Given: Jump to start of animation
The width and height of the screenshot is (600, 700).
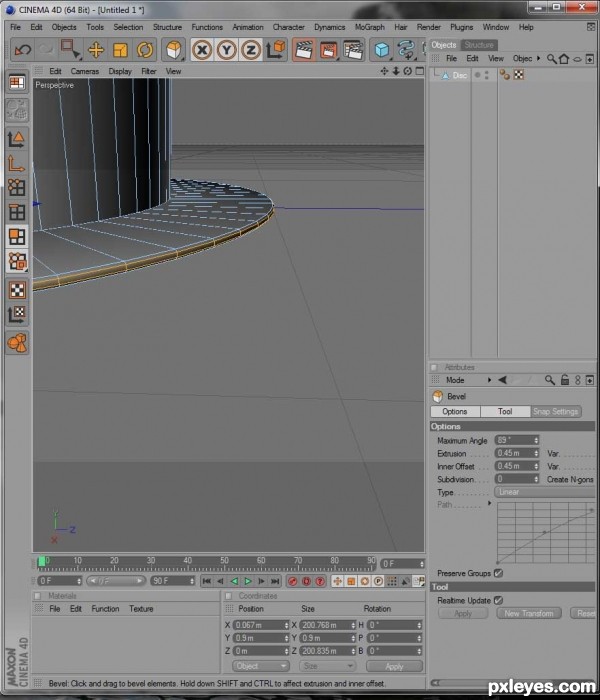Looking at the screenshot, I should 207,581.
